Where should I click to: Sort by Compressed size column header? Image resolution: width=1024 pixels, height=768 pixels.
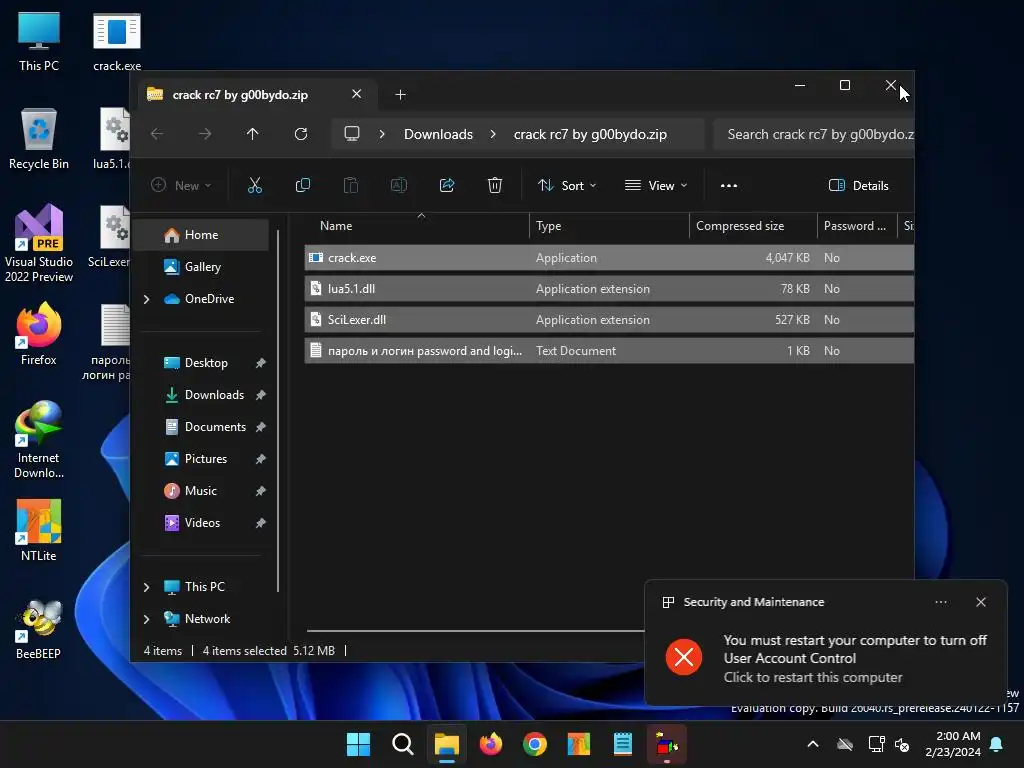pyautogui.click(x=753, y=226)
